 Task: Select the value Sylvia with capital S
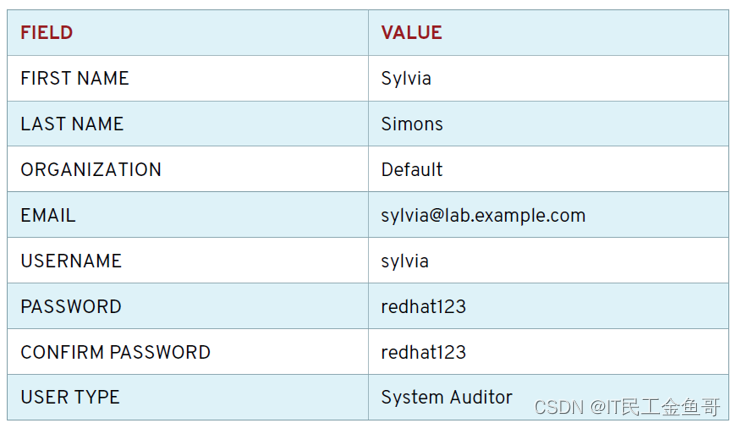click(406, 79)
